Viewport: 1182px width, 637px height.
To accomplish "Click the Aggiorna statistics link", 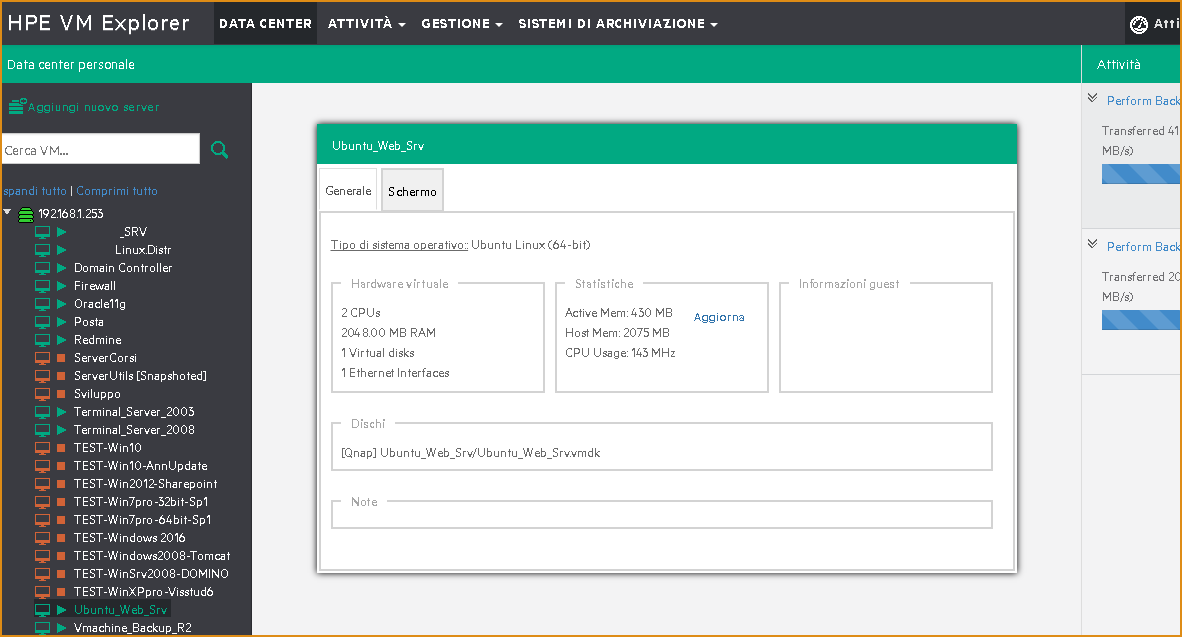I will pyautogui.click(x=719, y=317).
